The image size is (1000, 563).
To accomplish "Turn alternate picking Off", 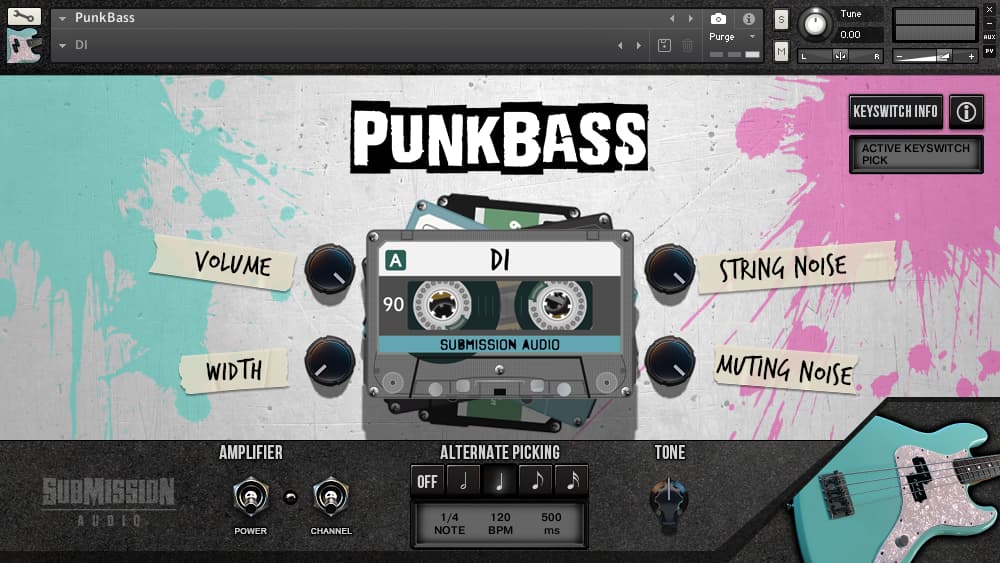I will [x=427, y=481].
